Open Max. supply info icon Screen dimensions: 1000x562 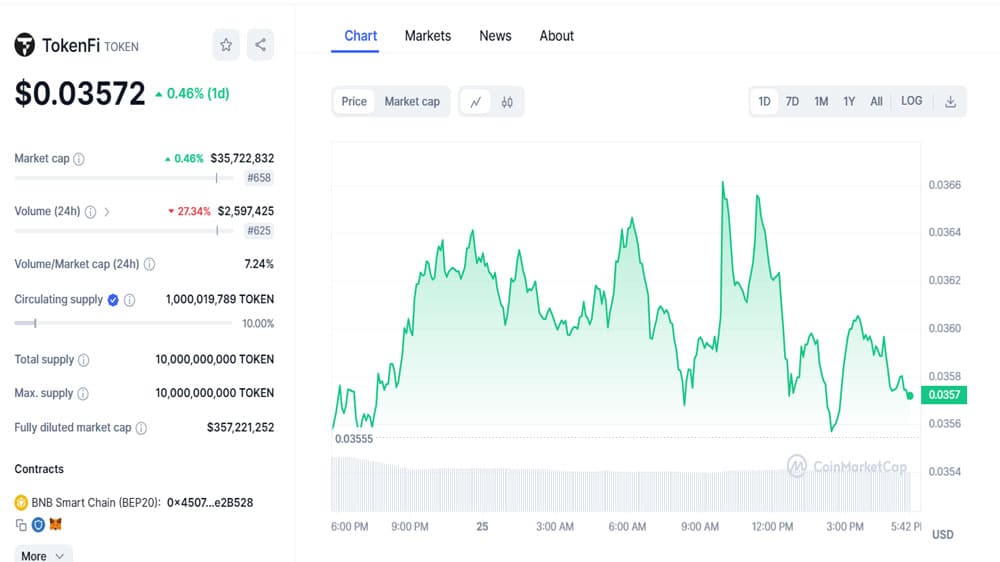click(83, 394)
